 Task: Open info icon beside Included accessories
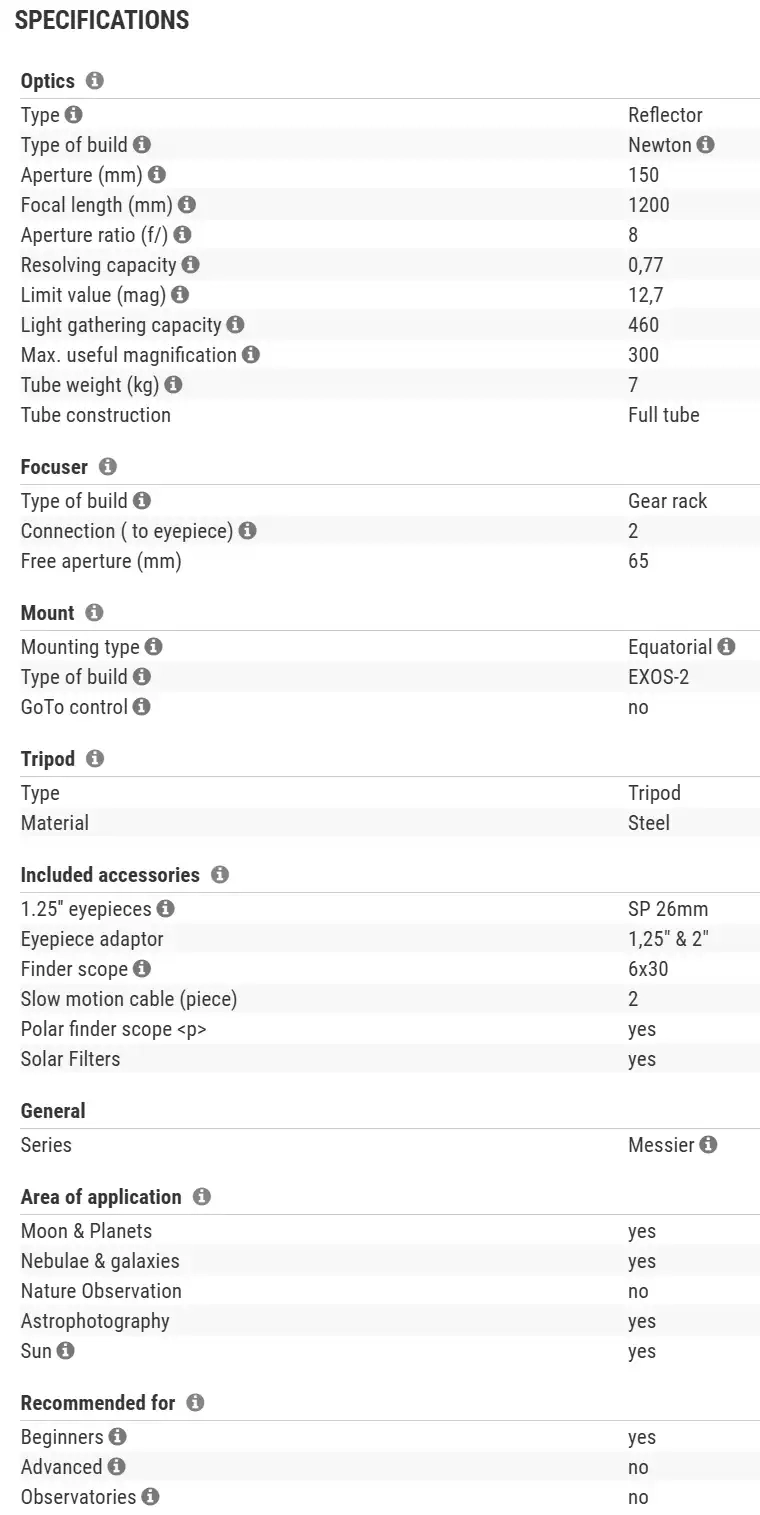click(x=220, y=875)
